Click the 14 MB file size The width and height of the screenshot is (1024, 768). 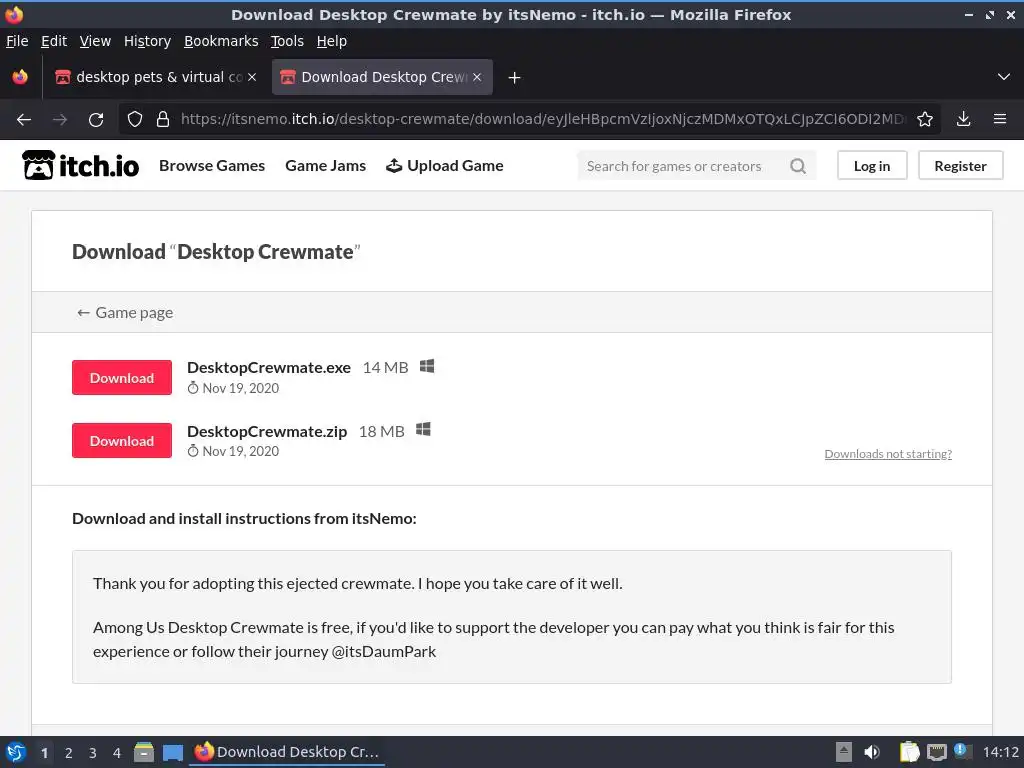point(385,368)
